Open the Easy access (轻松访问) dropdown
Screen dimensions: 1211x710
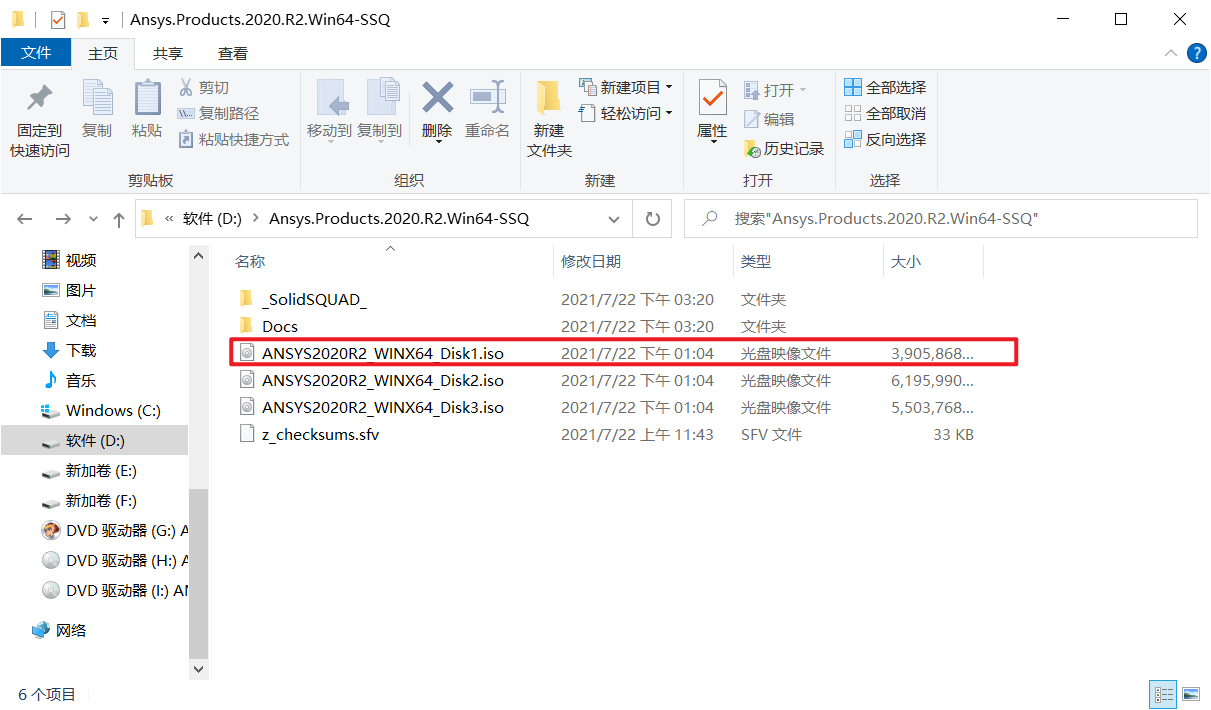pyautogui.click(x=625, y=113)
